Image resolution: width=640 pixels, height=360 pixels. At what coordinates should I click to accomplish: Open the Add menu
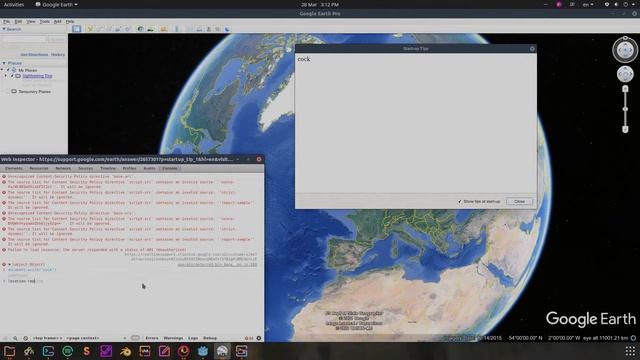(58, 21)
